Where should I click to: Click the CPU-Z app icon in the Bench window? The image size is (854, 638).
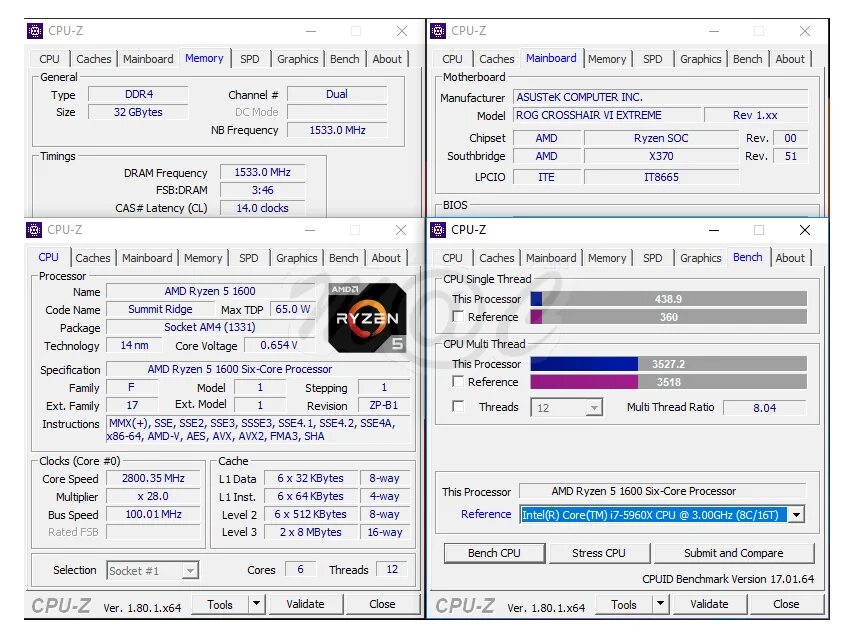(438, 230)
